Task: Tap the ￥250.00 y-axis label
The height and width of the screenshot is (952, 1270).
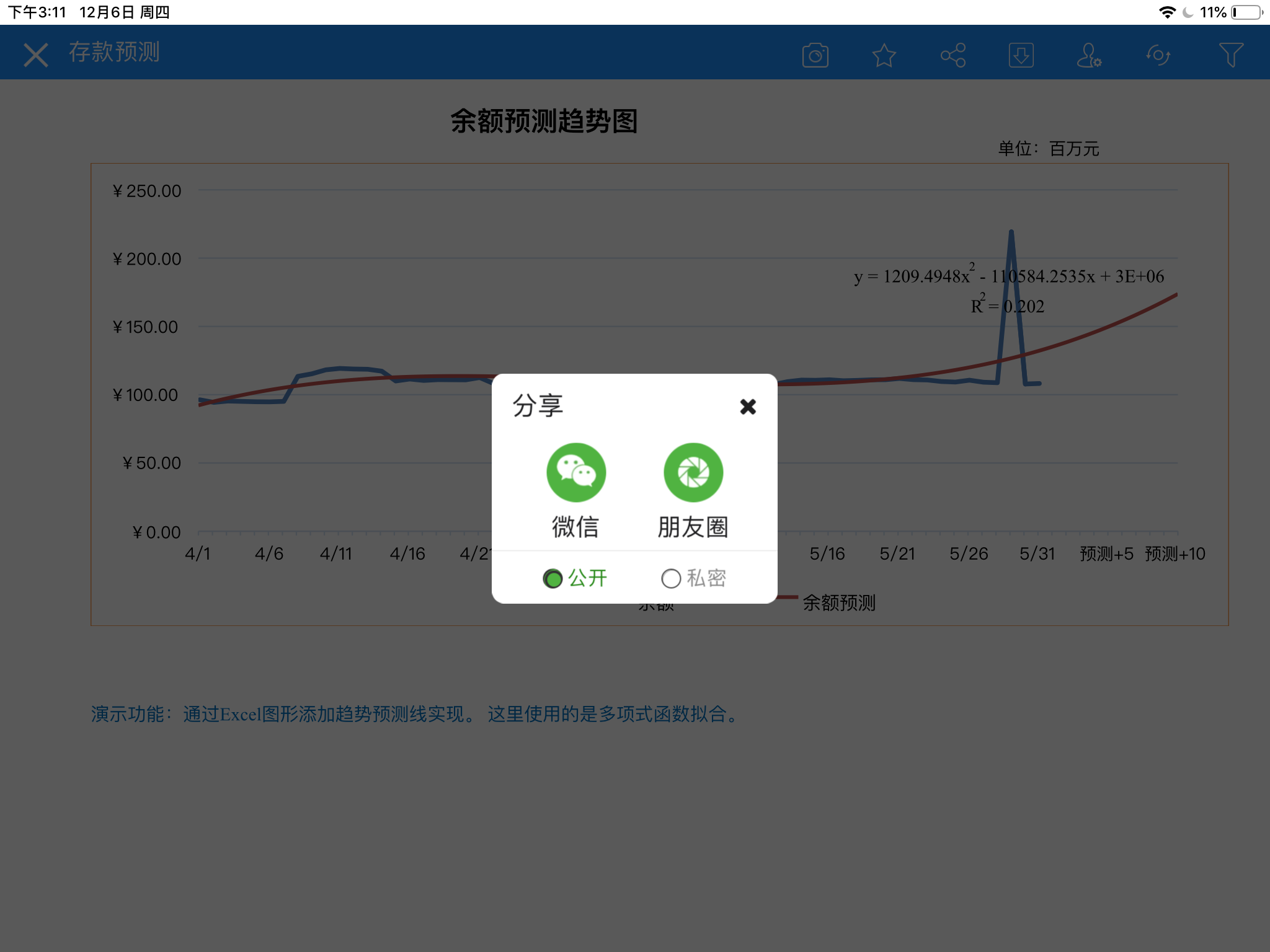Action: coord(146,191)
